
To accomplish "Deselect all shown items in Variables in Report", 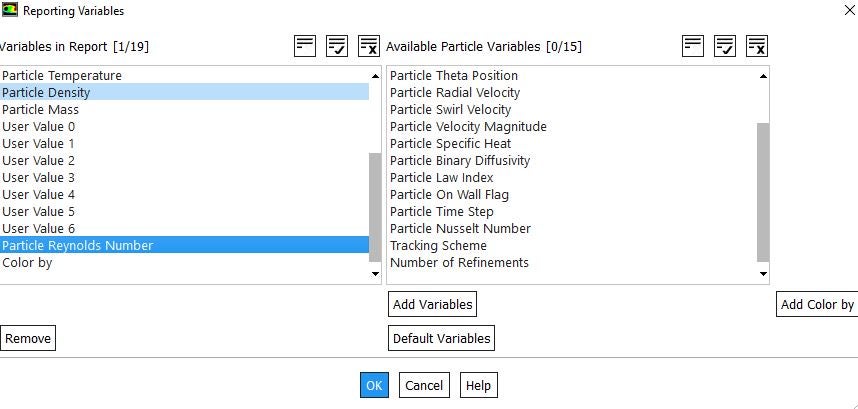I will pos(369,46).
